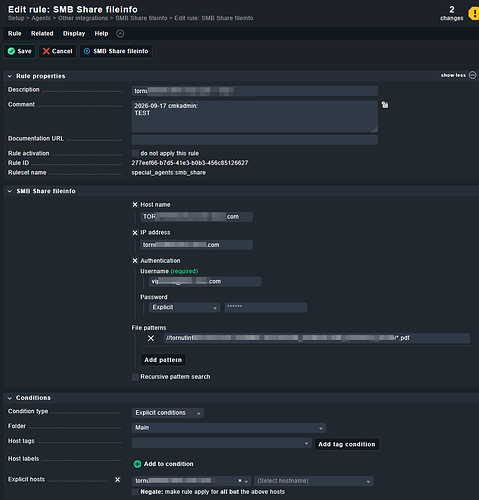This screenshot has height=500, width=479.
Task: Select the Rule ID value text
Action: coord(190,163)
